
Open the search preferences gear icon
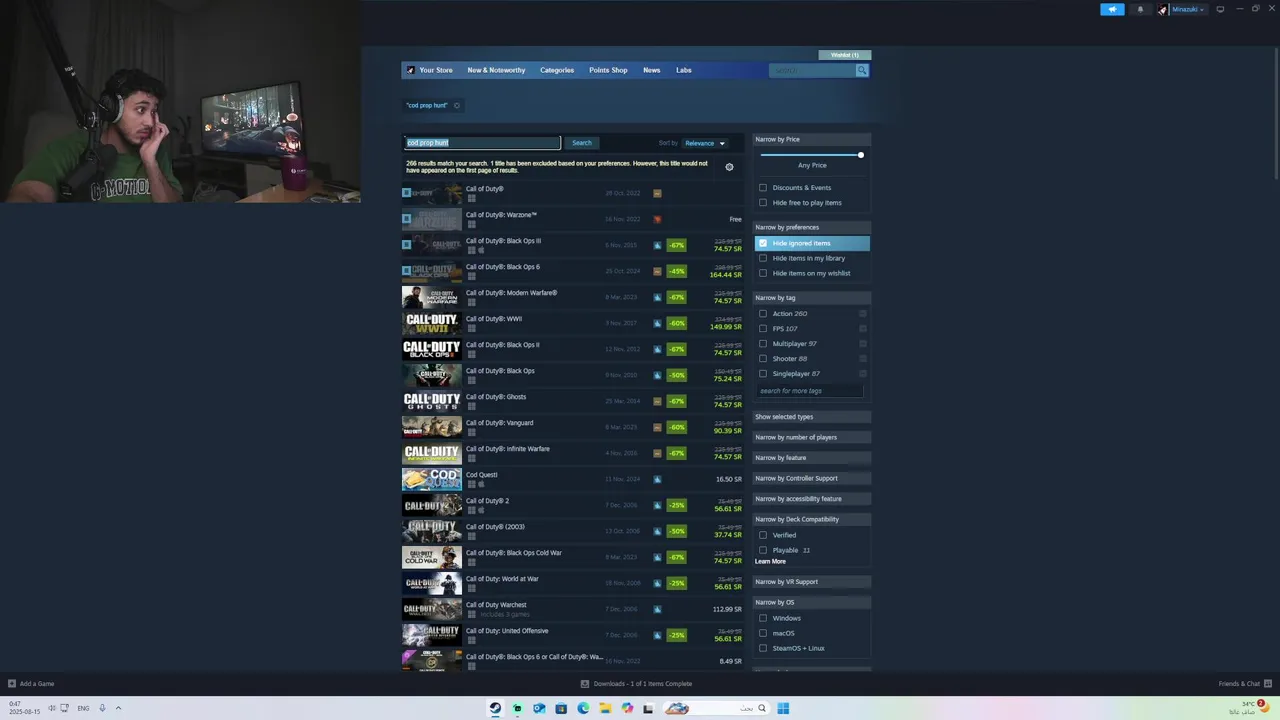point(729,167)
